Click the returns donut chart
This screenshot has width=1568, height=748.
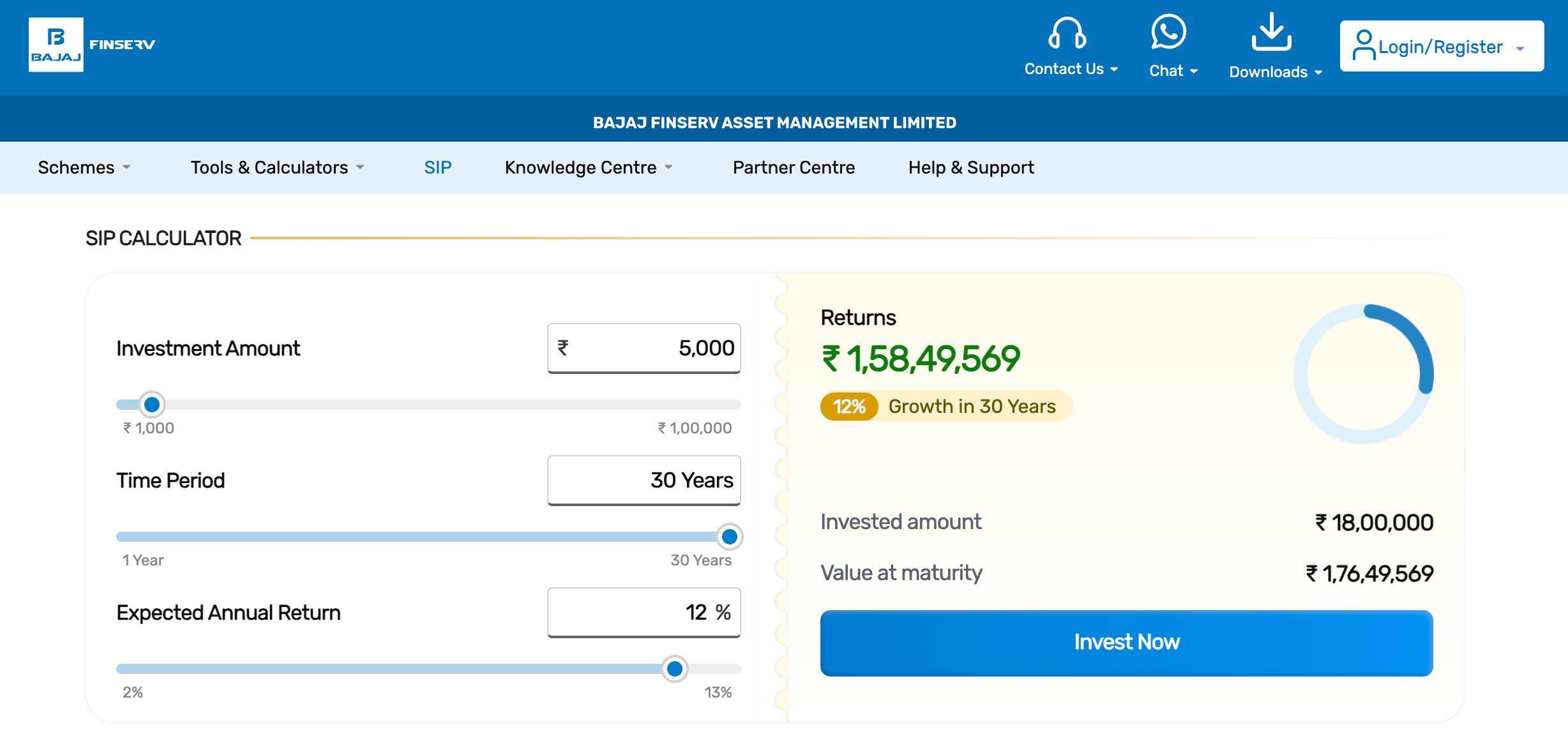(1363, 374)
